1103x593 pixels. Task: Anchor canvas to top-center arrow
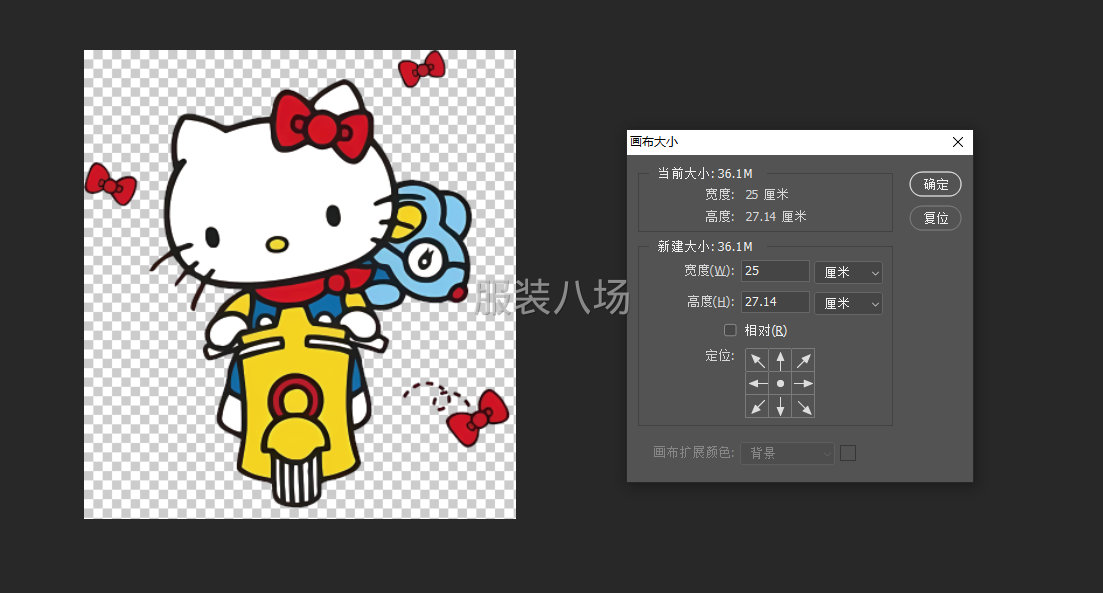[x=780, y=360]
